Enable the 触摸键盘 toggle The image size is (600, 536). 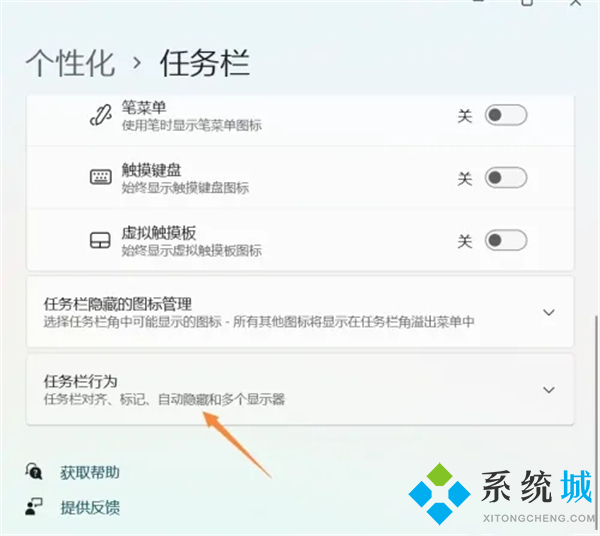(506, 178)
